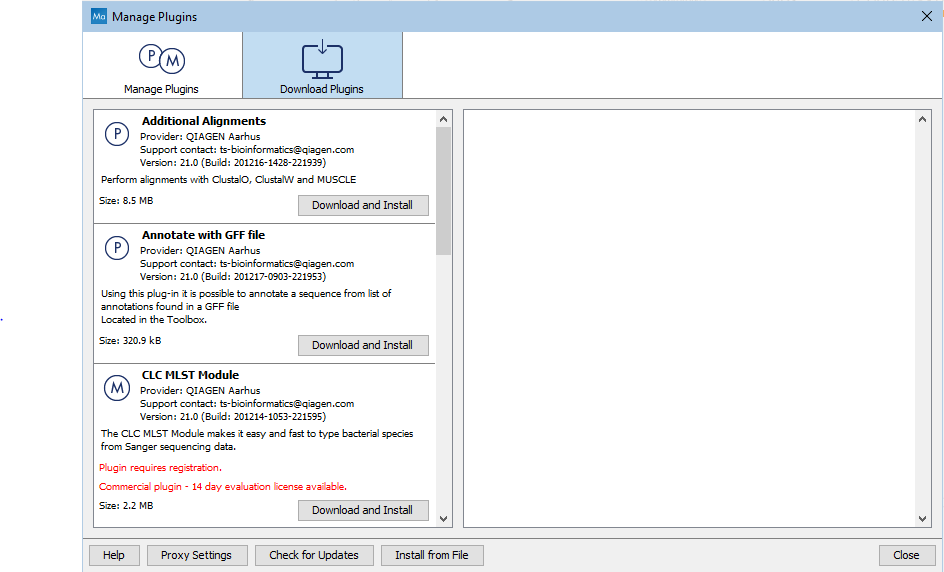Download and install CLC MLST Module
This screenshot has height=572, width=944.
tap(362, 510)
